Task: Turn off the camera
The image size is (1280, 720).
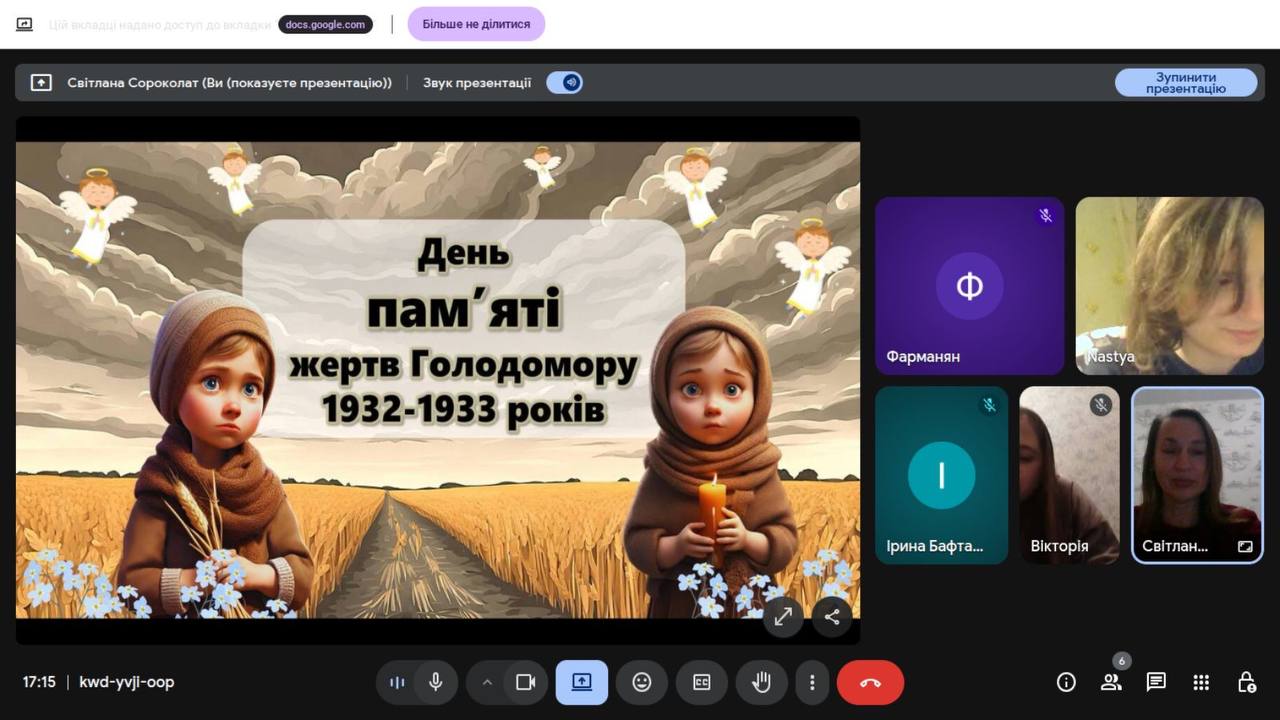Action: 525,682
